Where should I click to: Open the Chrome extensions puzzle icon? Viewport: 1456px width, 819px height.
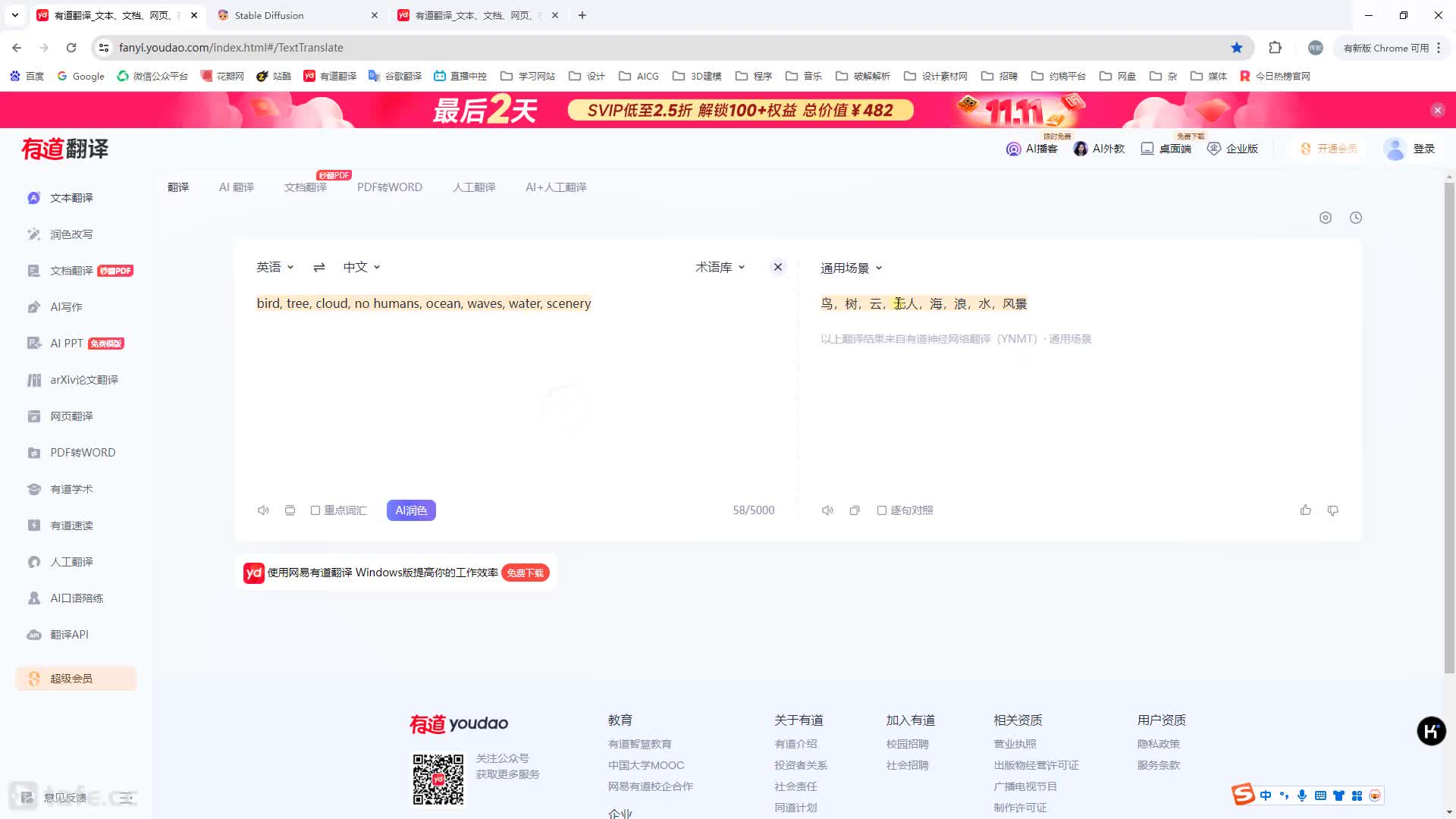click(x=1276, y=48)
